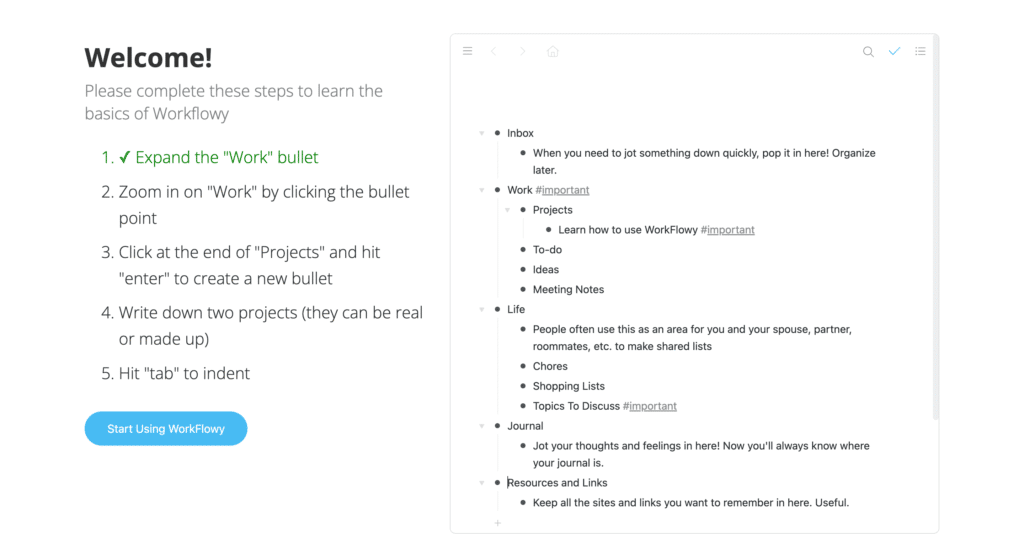
Task: Click the Meeting Notes list item
Action: coord(568,290)
